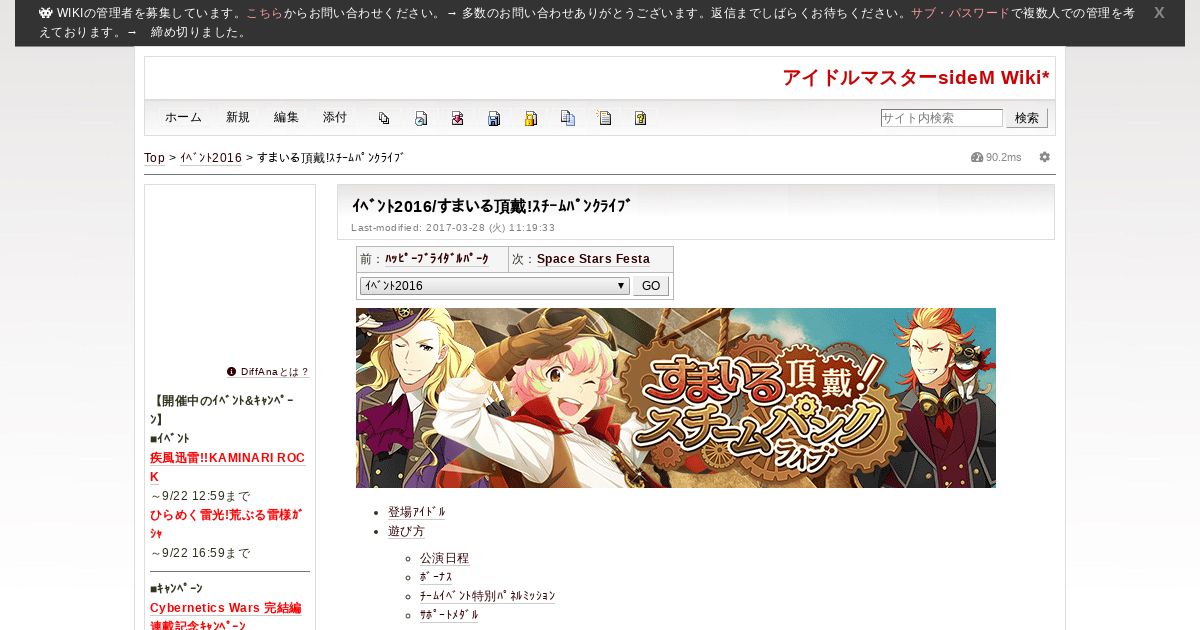
Task: Open next event Space Stars Festa link
Action: point(593,259)
